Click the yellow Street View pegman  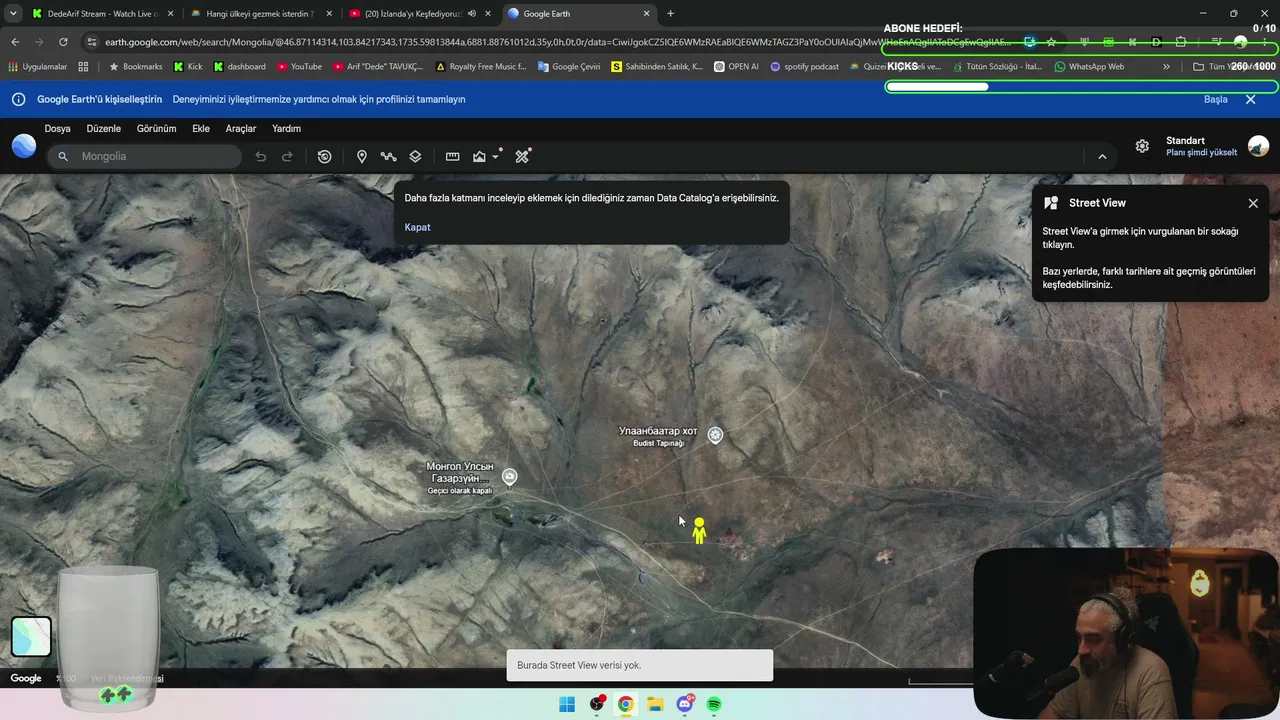[699, 530]
